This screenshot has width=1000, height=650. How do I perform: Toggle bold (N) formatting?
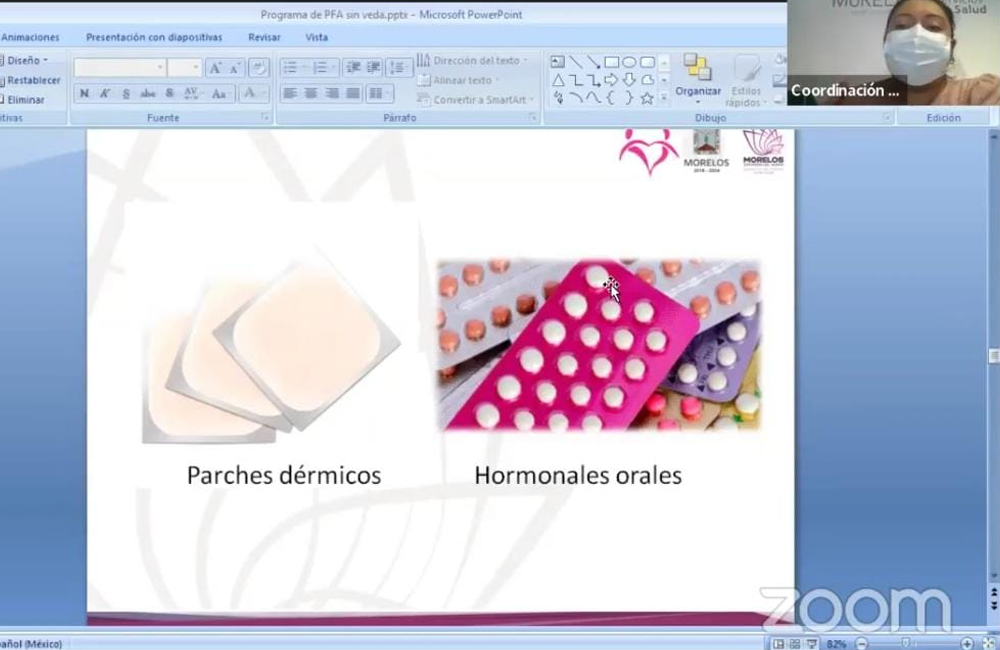(x=84, y=94)
